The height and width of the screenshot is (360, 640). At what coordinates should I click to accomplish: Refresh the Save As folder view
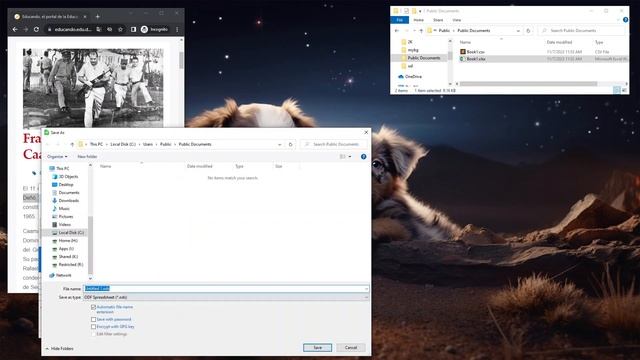(x=291, y=144)
